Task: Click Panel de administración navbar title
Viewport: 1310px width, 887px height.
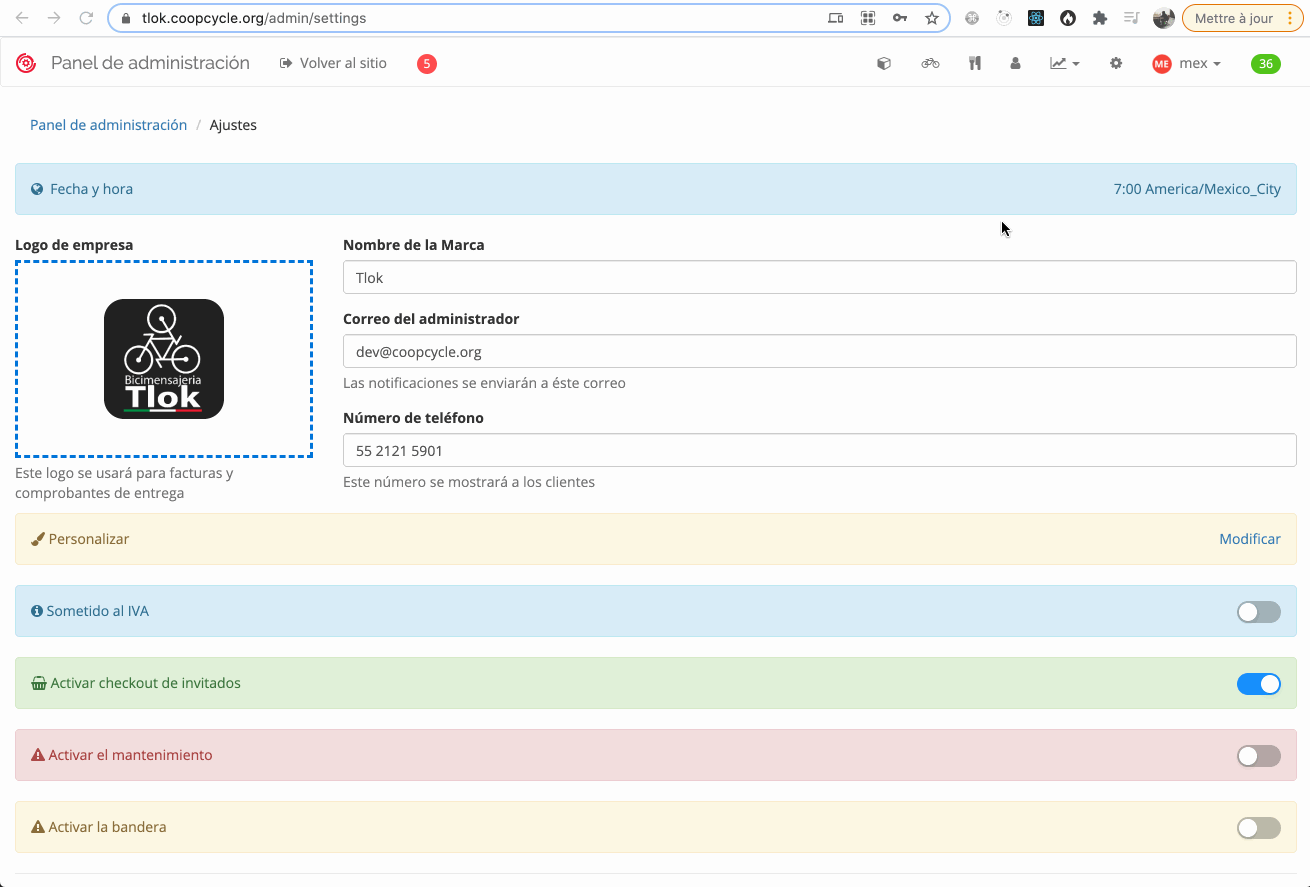Action: pos(150,63)
